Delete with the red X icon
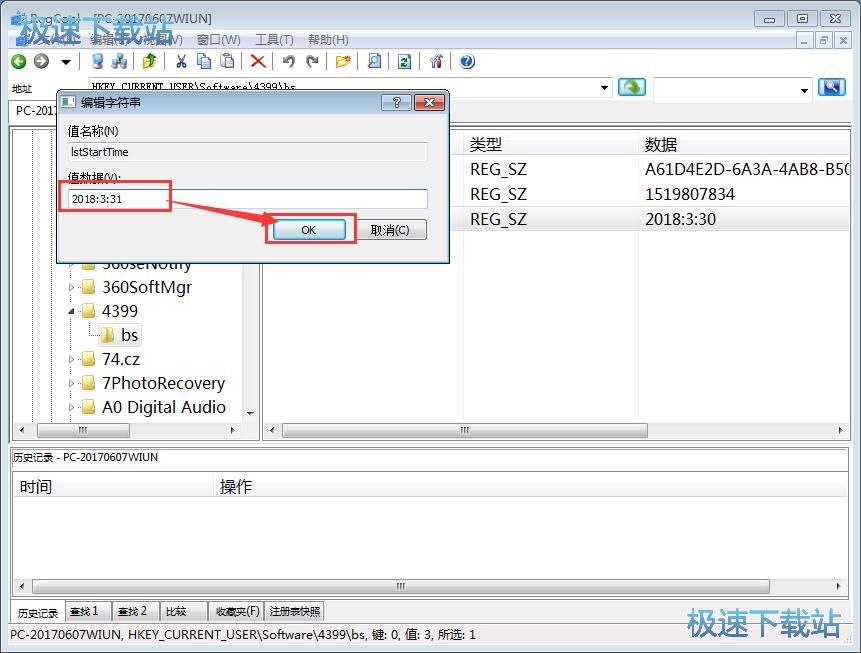The width and height of the screenshot is (861, 653). 258,62
